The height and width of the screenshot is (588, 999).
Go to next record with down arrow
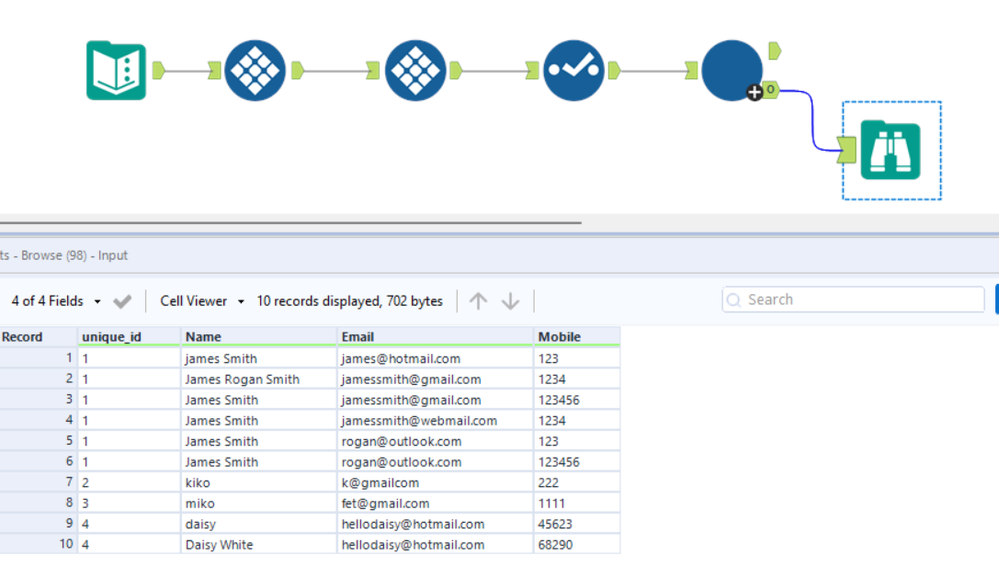pyautogui.click(x=510, y=301)
